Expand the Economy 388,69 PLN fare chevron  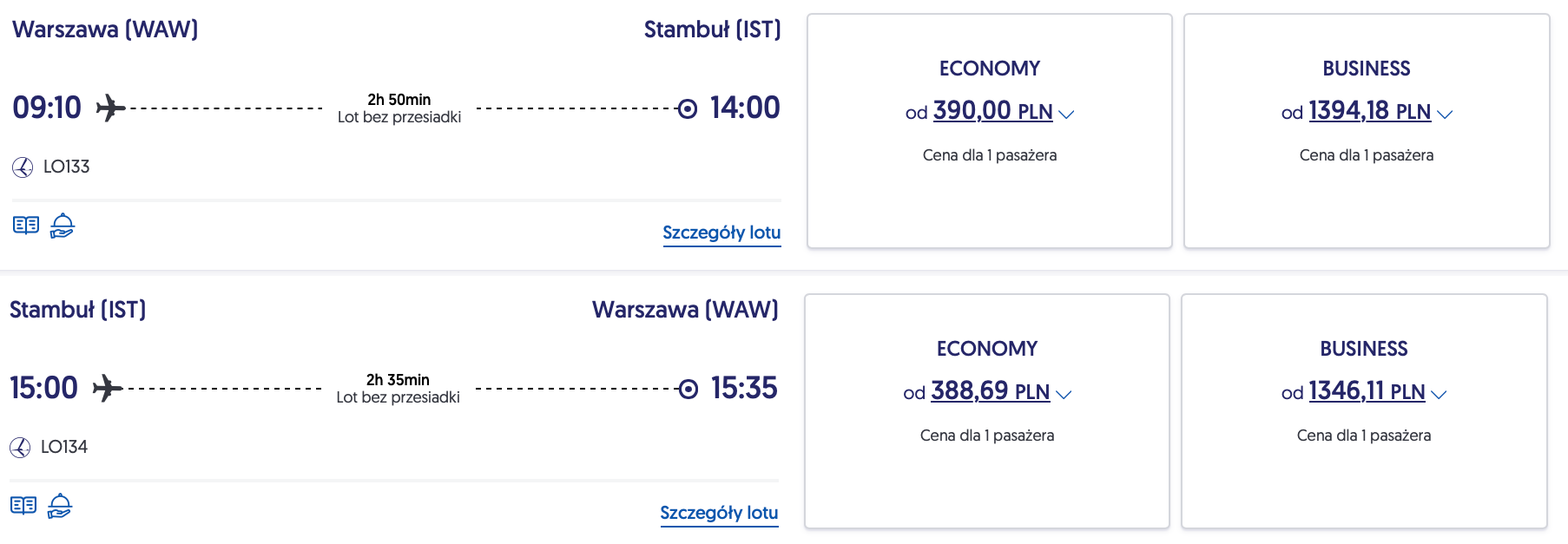pyautogui.click(x=1064, y=394)
